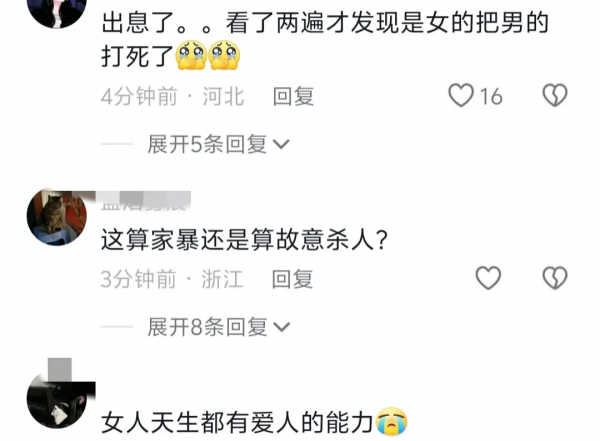Select the comment text starting with 出息了
The image size is (600, 441).
click(x=325, y=39)
